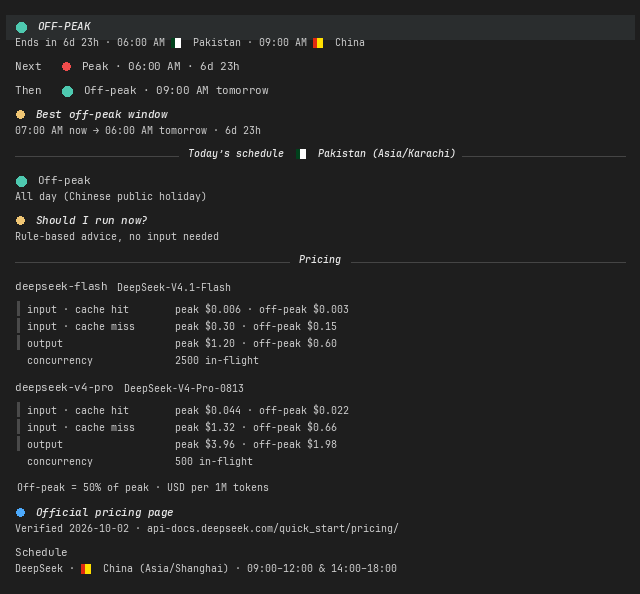Click the Next Peak 06:00 AM row
640x594 pixels.
127,67
